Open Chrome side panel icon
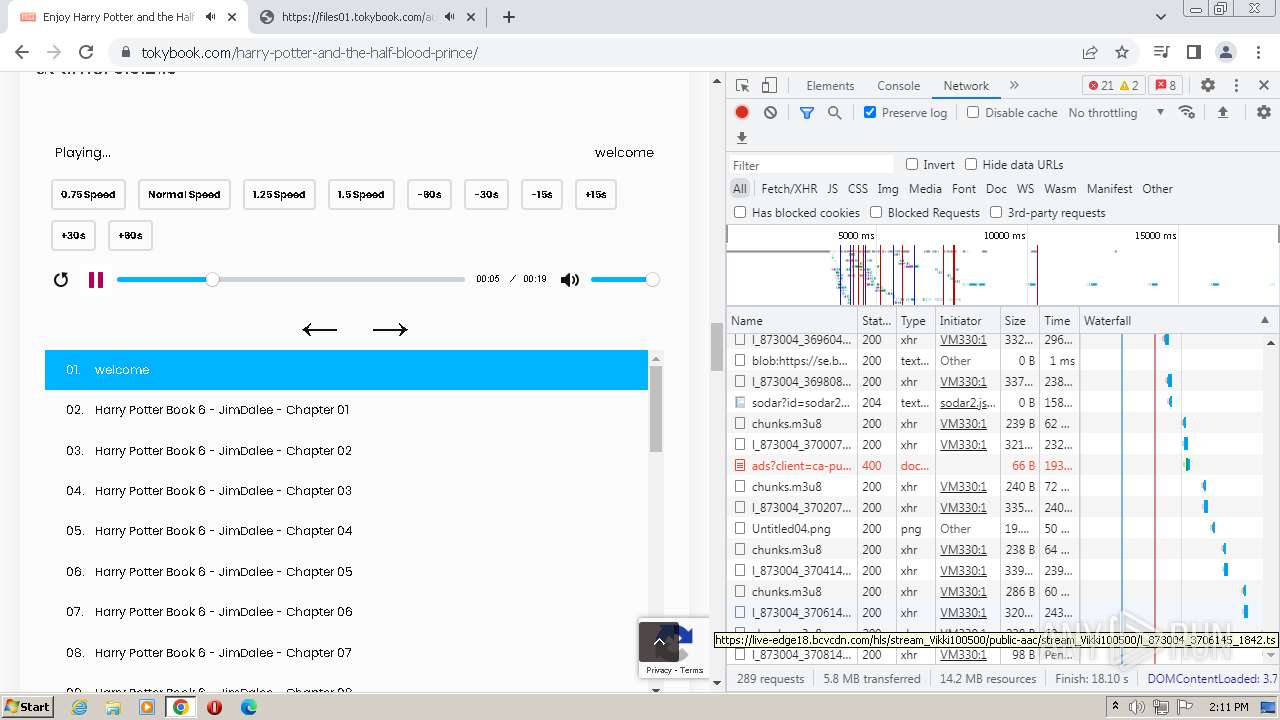This screenshot has width=1280, height=720. tap(1193, 52)
